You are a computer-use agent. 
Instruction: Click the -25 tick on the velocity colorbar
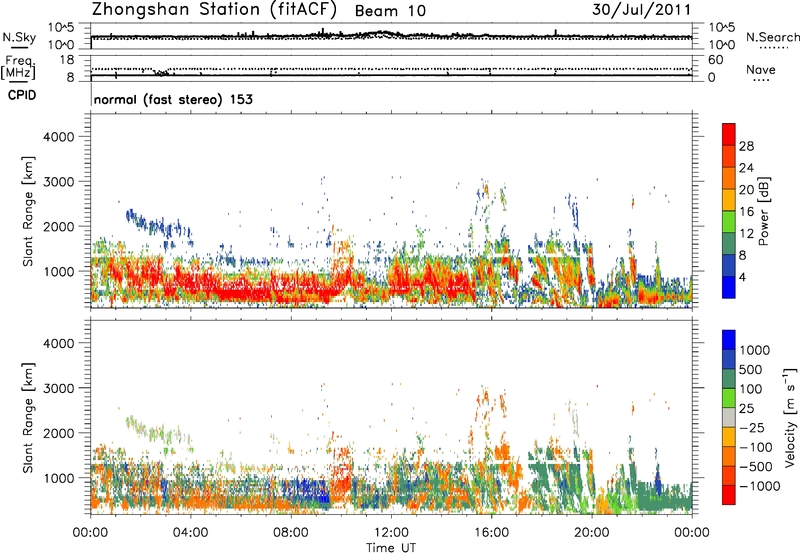[752, 427]
